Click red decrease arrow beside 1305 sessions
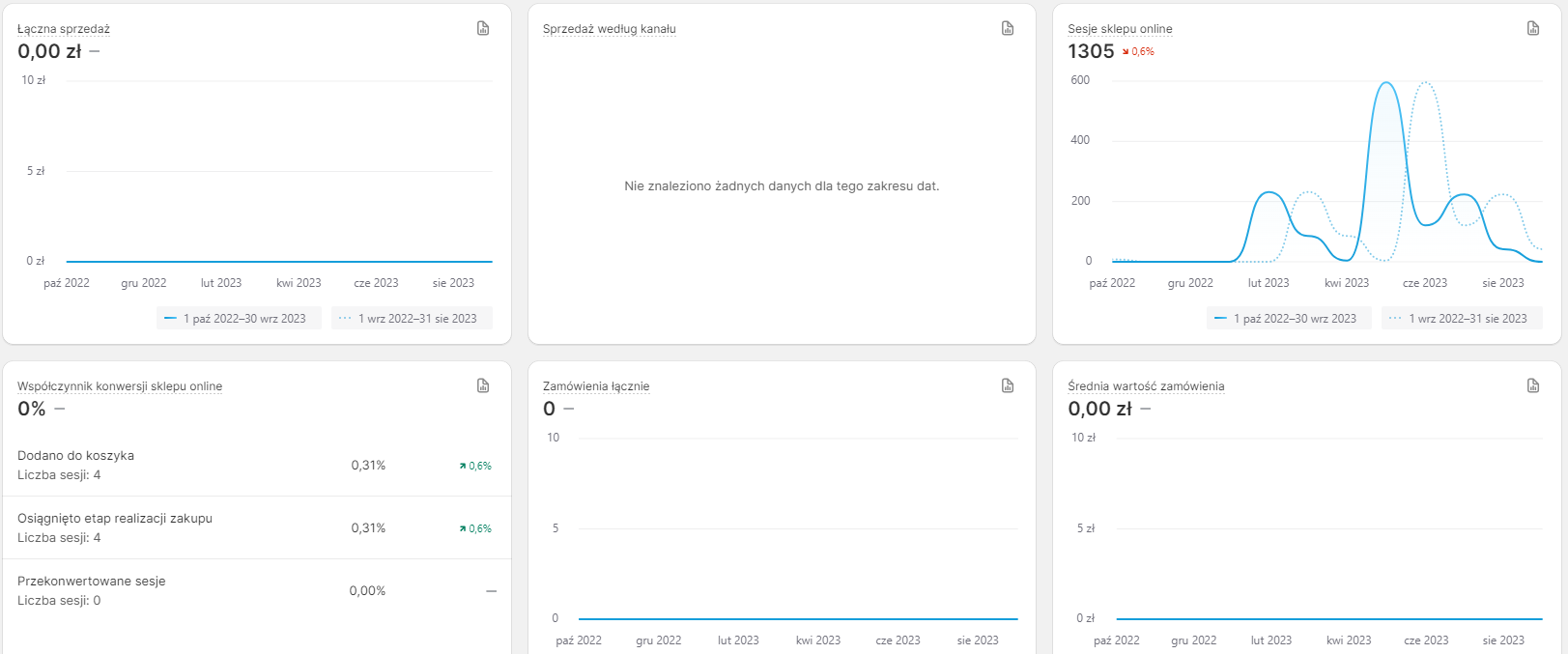The width and height of the screenshot is (1568, 654). [1126, 52]
